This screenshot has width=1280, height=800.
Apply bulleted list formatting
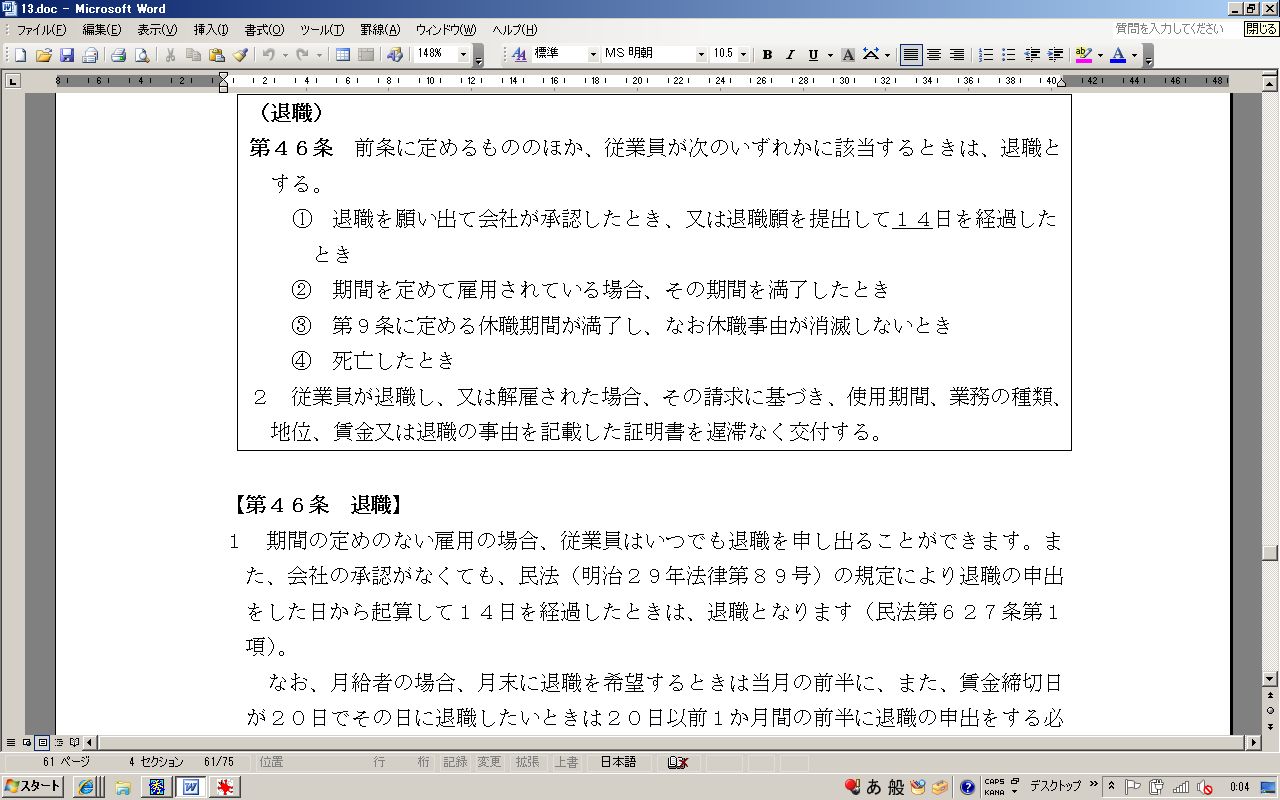[1009, 55]
